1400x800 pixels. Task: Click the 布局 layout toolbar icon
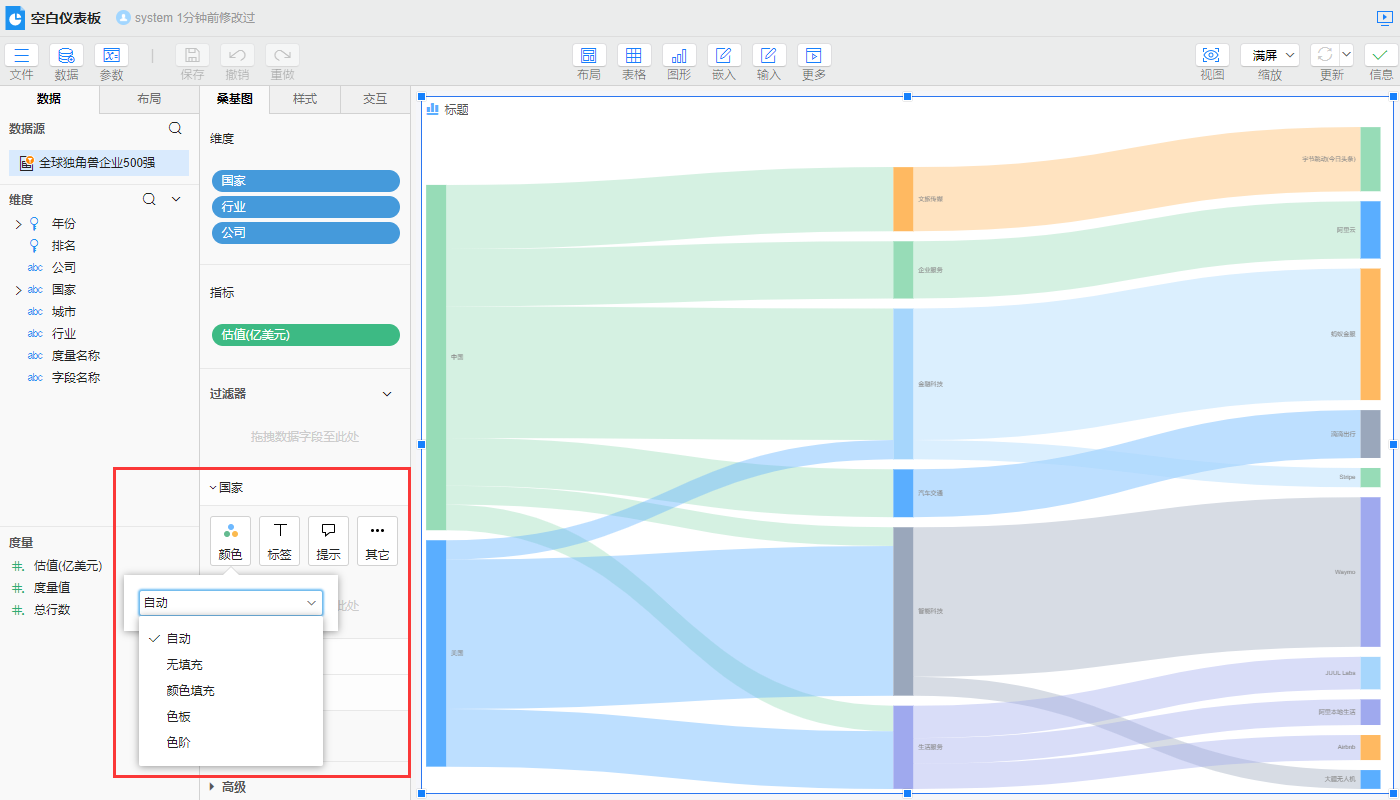tap(589, 56)
